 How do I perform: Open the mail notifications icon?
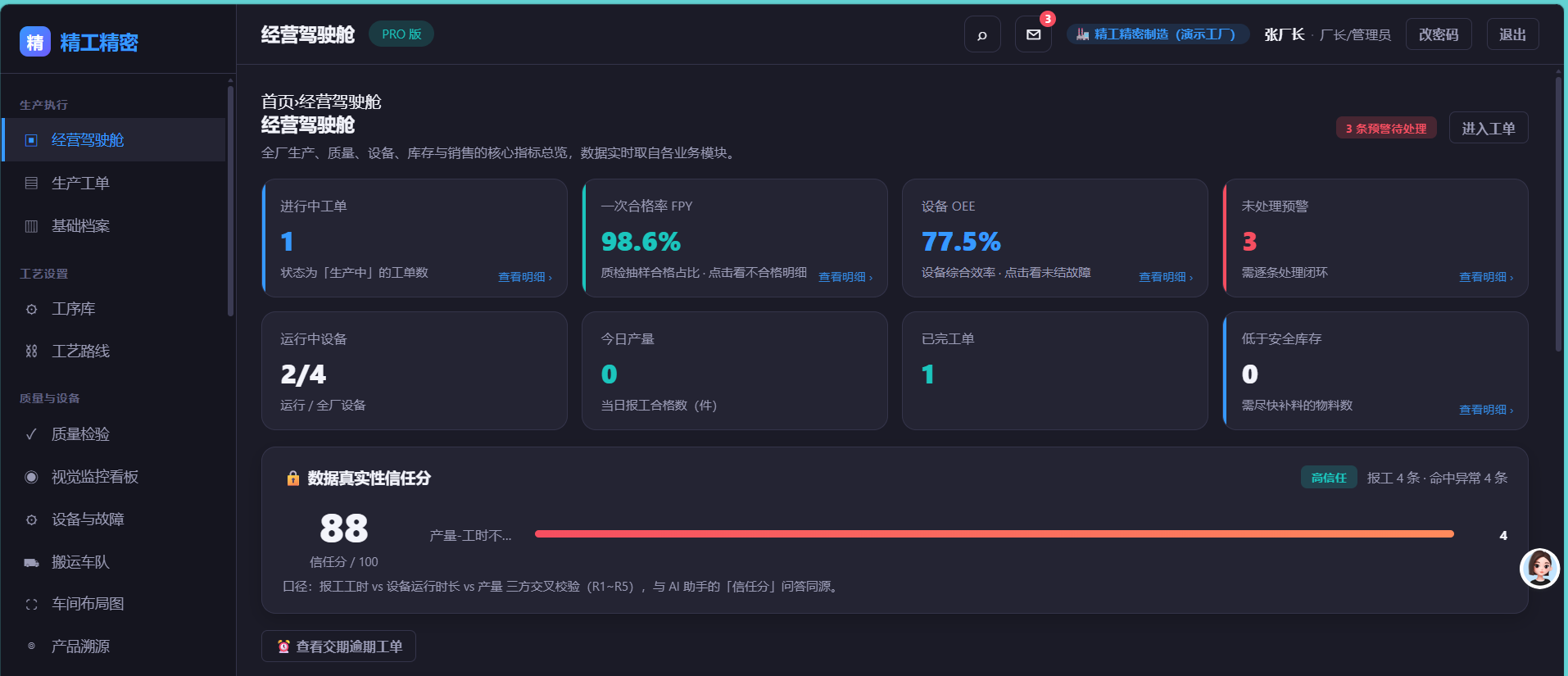[1034, 34]
